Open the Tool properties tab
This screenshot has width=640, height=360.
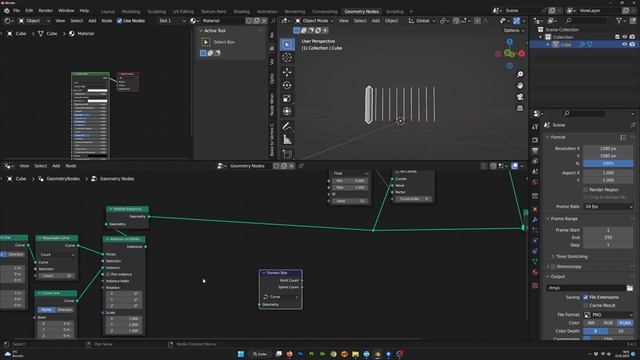coord(535,127)
